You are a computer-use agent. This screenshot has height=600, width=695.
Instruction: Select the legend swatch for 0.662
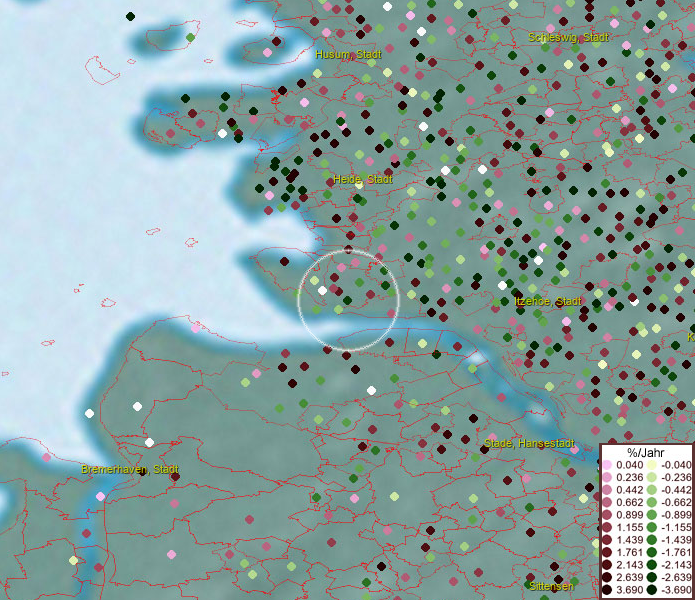point(607,503)
